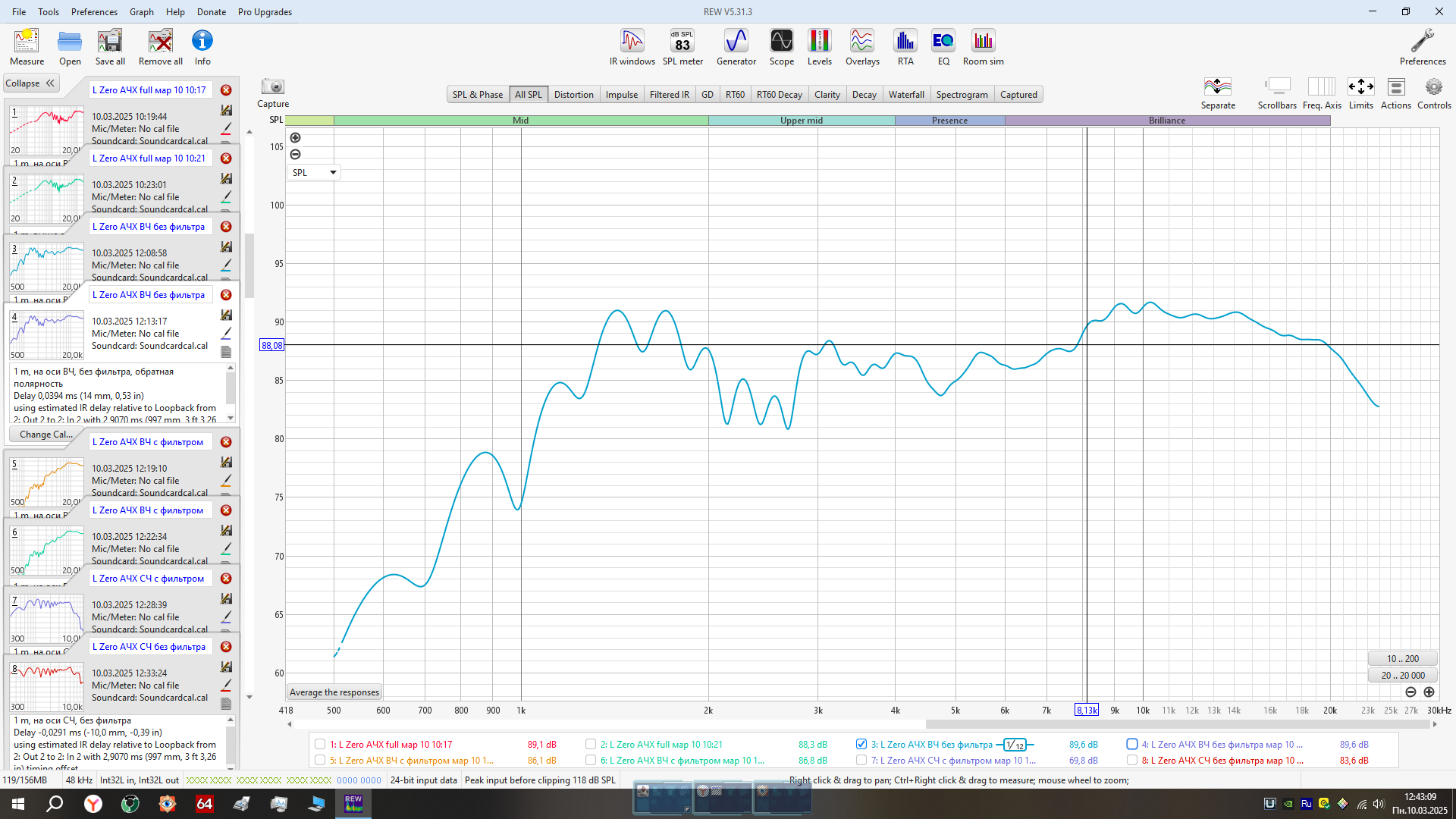1456x819 pixels.
Task: Enable trace 2: L Zero АЧХ full checkbox
Action: (591, 745)
